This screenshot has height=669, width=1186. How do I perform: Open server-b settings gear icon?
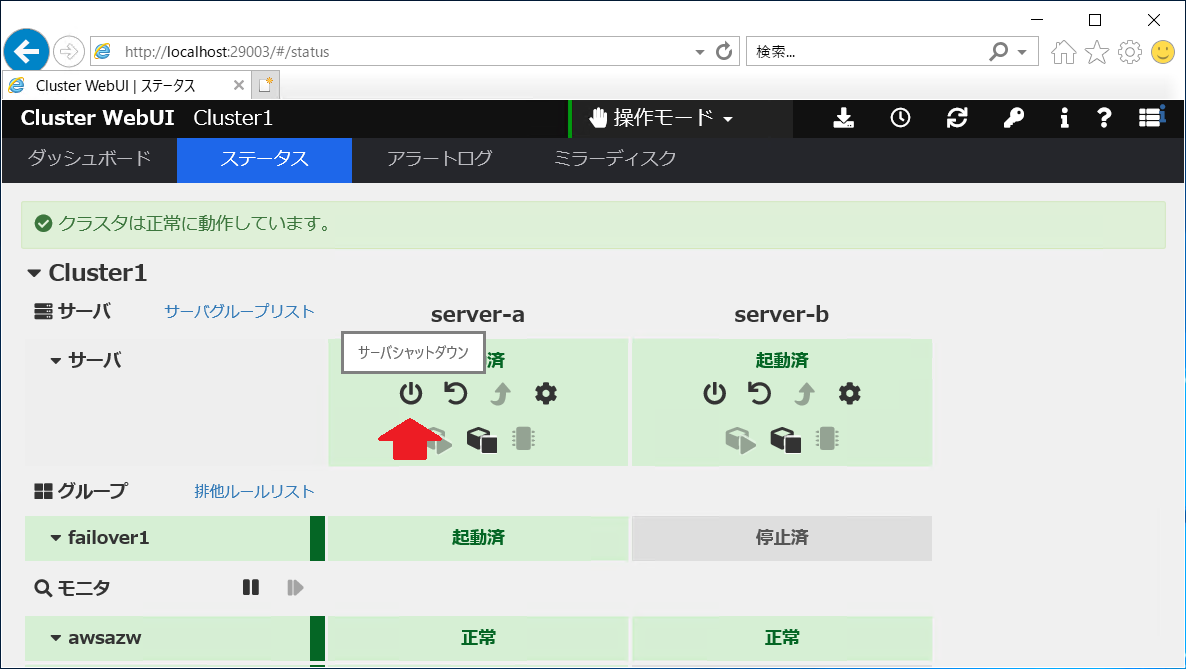[x=849, y=394]
